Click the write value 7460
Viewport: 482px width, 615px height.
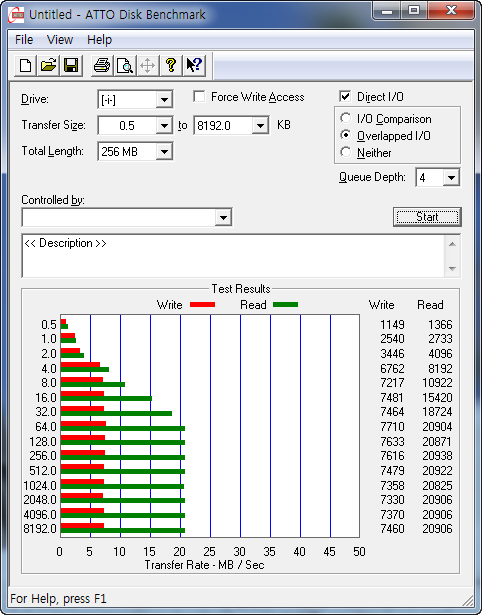(392, 529)
